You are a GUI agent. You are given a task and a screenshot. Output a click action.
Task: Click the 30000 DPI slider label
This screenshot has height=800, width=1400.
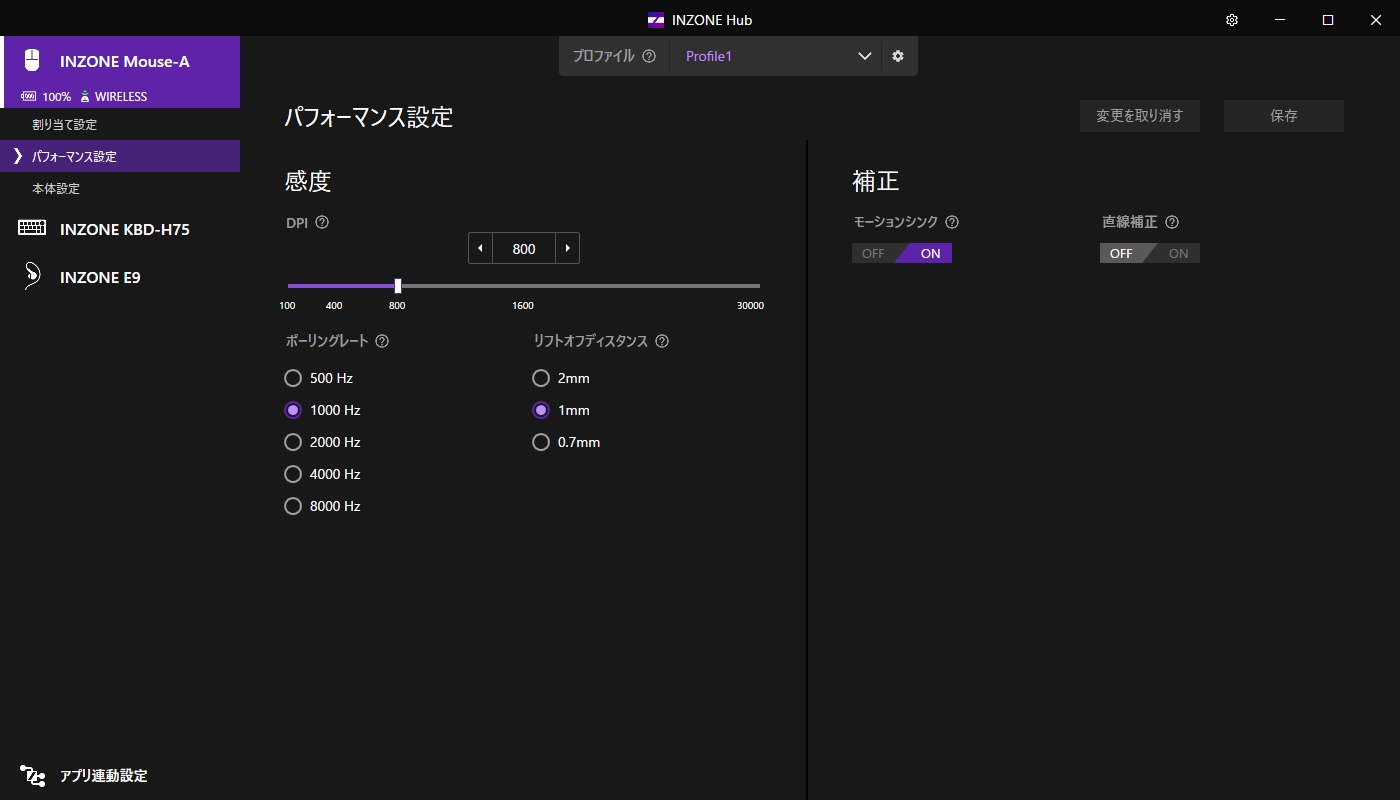click(750, 306)
